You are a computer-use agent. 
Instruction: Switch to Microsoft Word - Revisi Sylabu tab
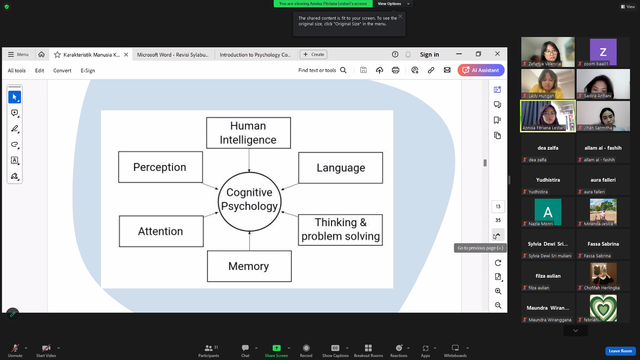(x=173, y=55)
